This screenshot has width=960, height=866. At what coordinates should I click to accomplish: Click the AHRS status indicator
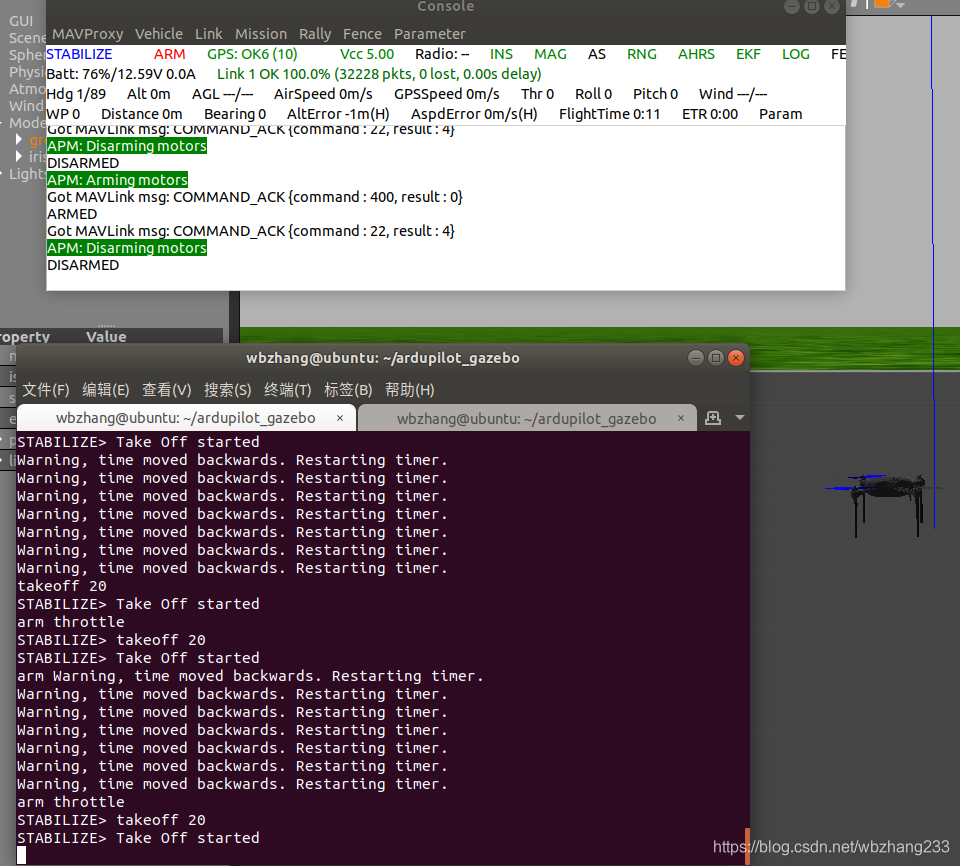click(696, 54)
